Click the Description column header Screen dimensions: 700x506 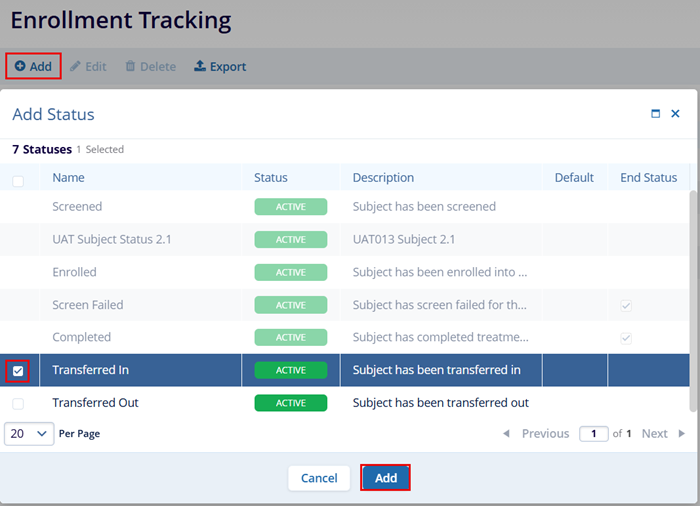point(383,178)
